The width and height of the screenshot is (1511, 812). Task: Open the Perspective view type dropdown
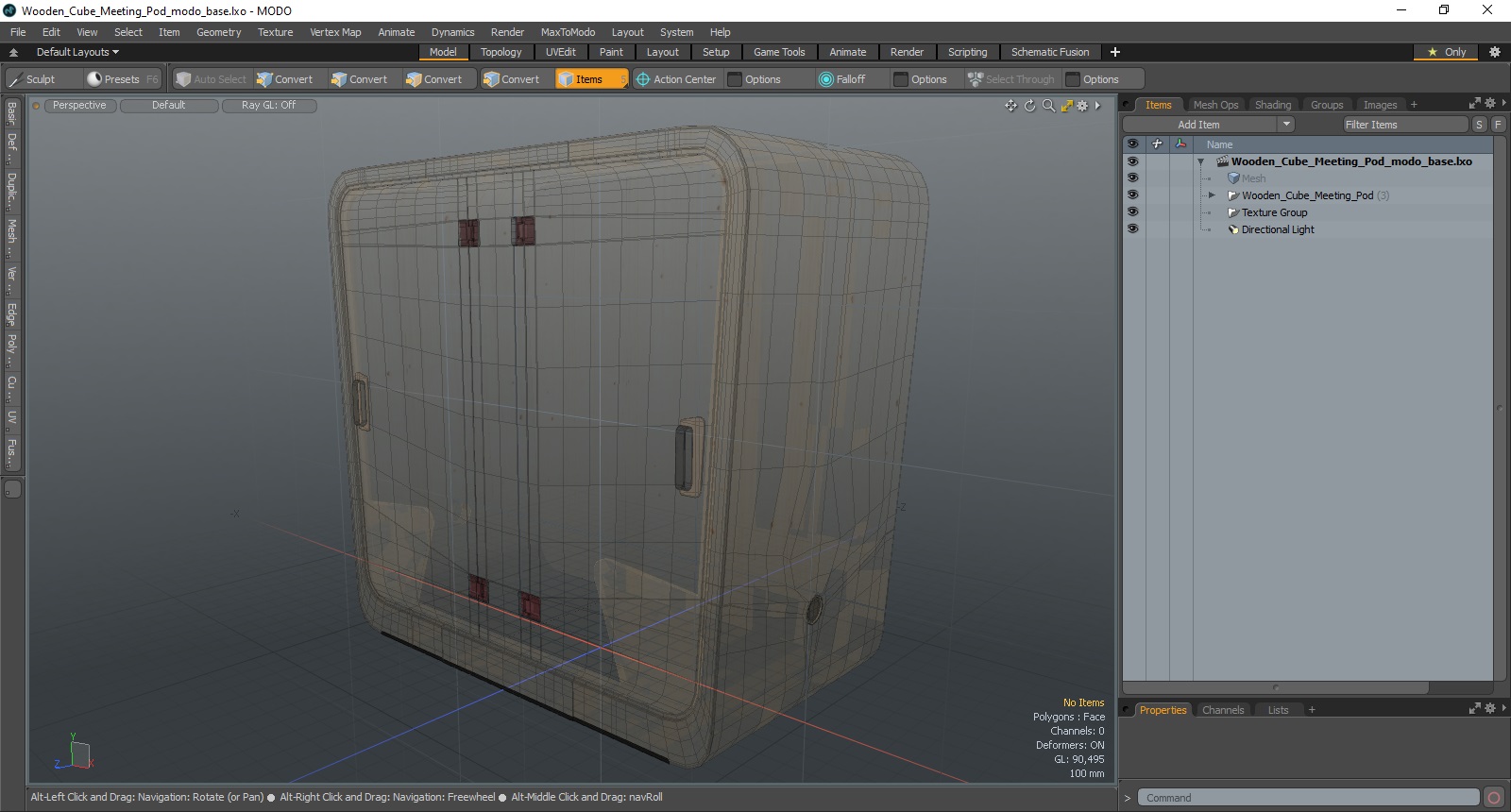pos(80,106)
